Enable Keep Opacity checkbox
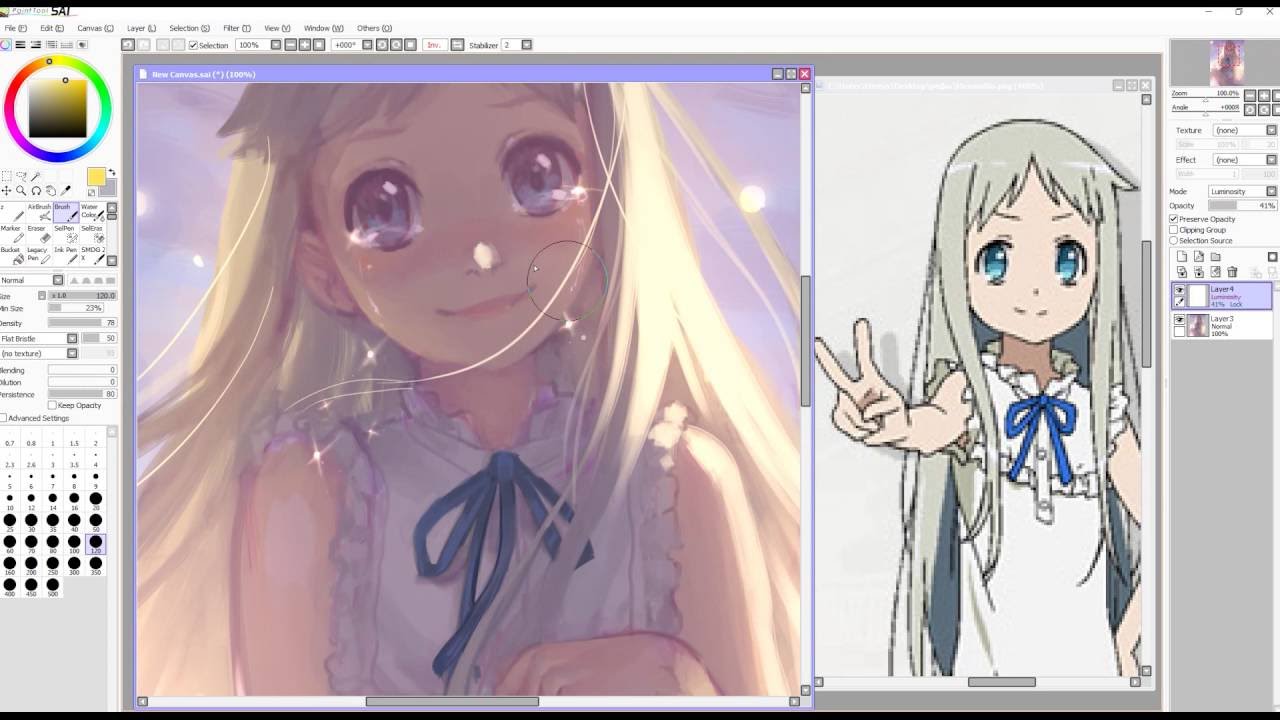1280x720 pixels. click(x=52, y=405)
